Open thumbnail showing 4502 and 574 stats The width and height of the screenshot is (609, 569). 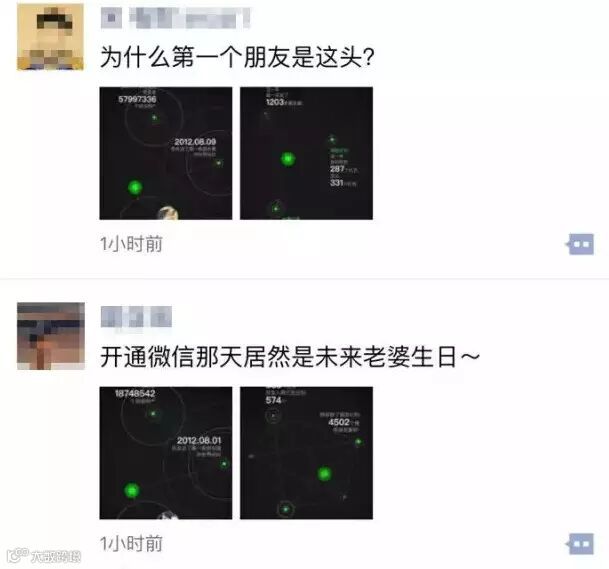click(x=306, y=453)
